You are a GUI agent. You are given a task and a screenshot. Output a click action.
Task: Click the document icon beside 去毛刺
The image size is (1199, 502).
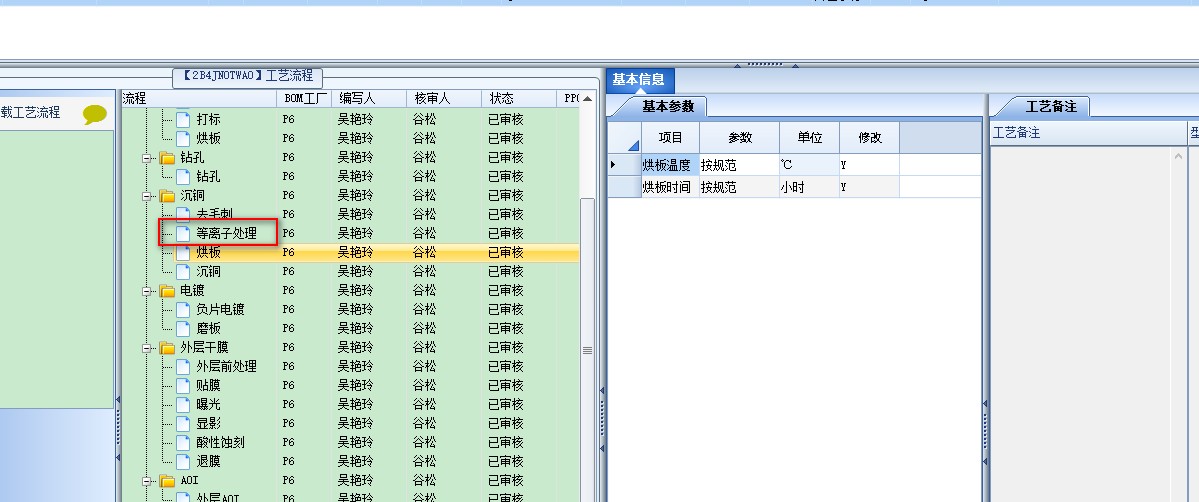coord(183,214)
